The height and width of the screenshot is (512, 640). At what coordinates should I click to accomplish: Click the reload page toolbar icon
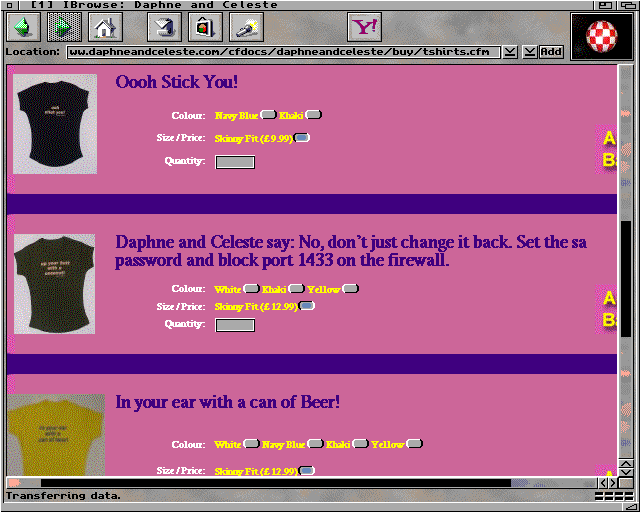pyautogui.click(x=164, y=27)
